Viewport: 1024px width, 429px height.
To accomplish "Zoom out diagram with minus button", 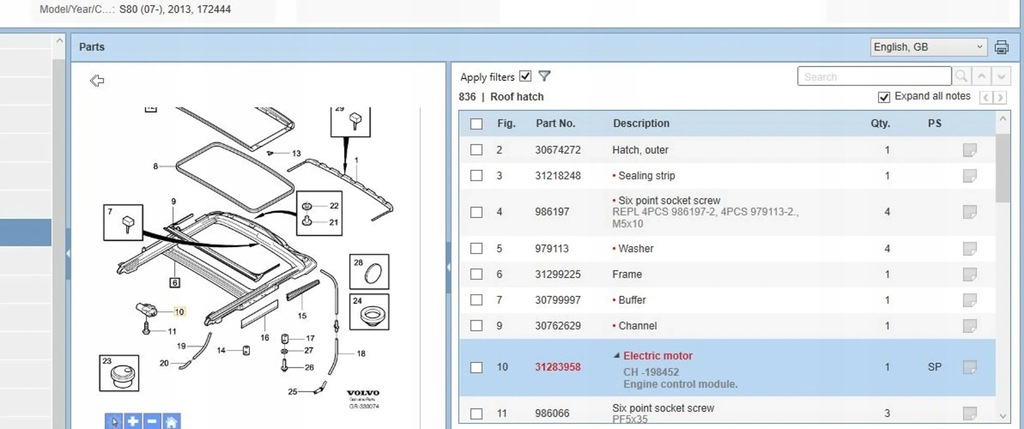I will coord(152,421).
